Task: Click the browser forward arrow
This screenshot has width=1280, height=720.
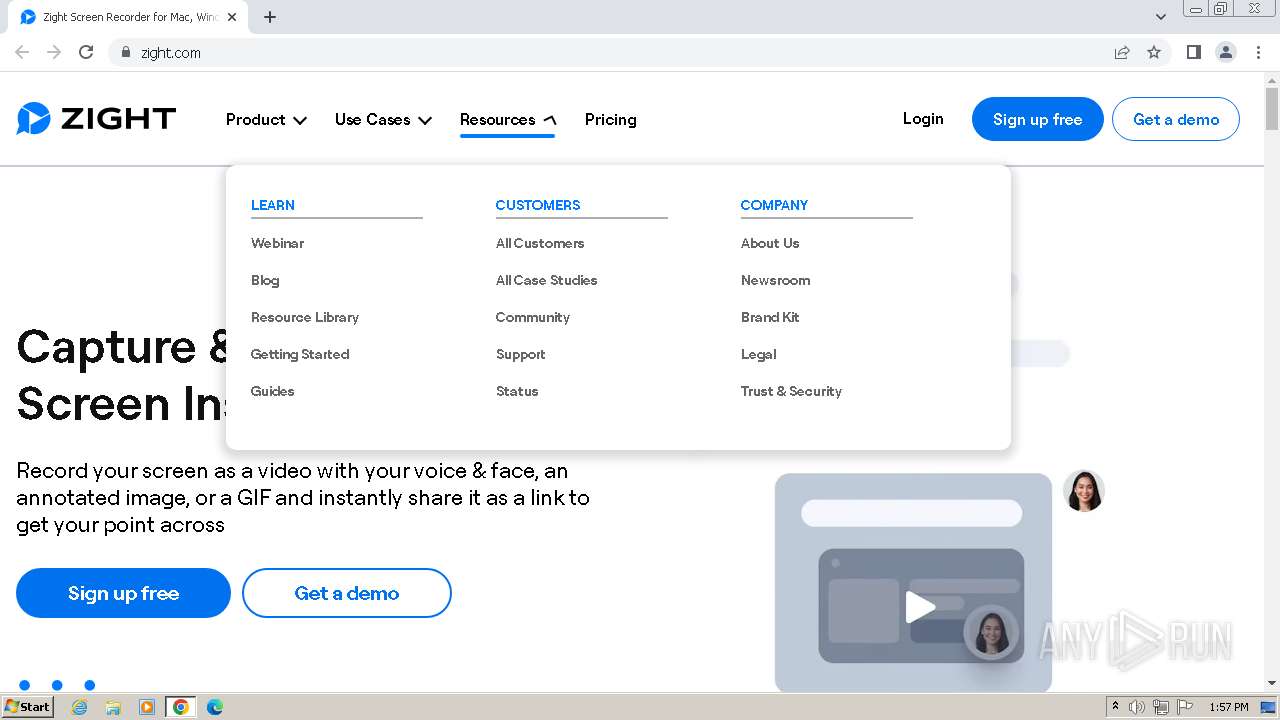Action: [54, 52]
